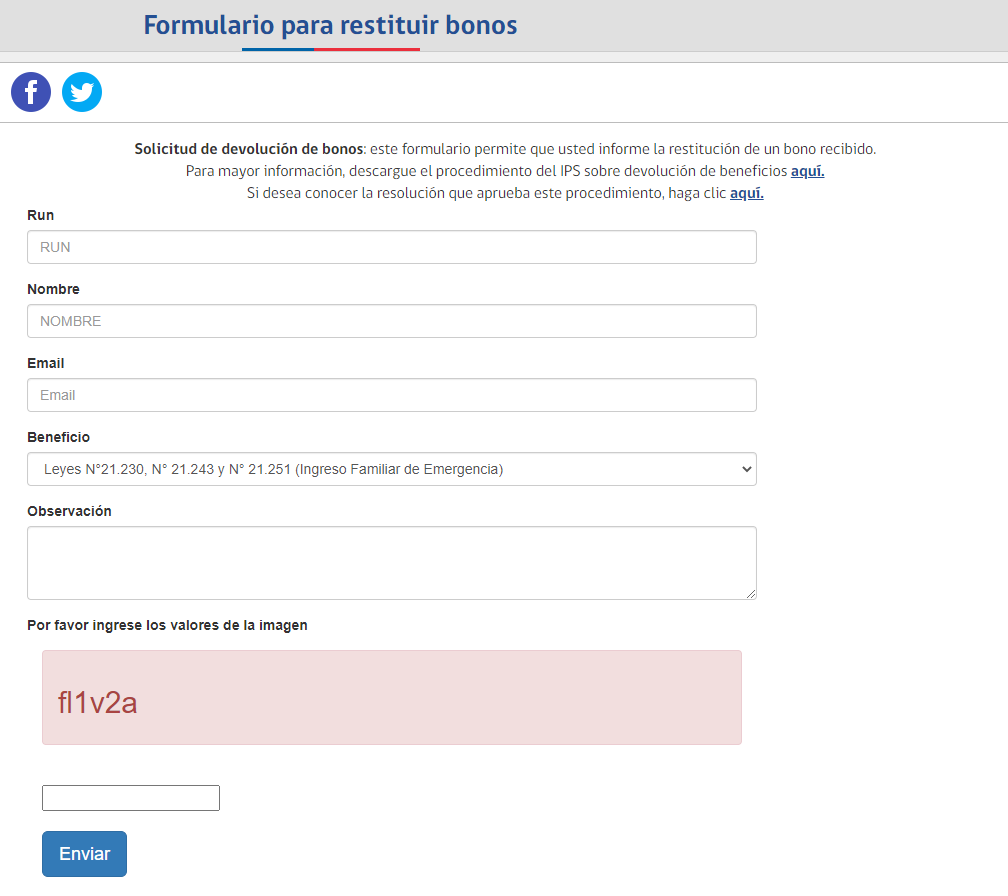1008x896 pixels.
Task: Grab the Observación textarea resize handle
Action: pos(751,594)
